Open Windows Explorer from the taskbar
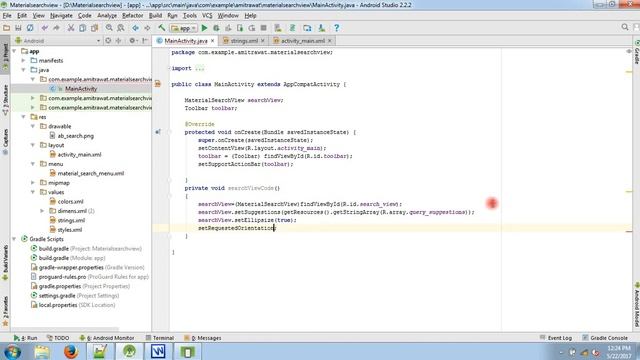640x360 pixels. [42, 351]
